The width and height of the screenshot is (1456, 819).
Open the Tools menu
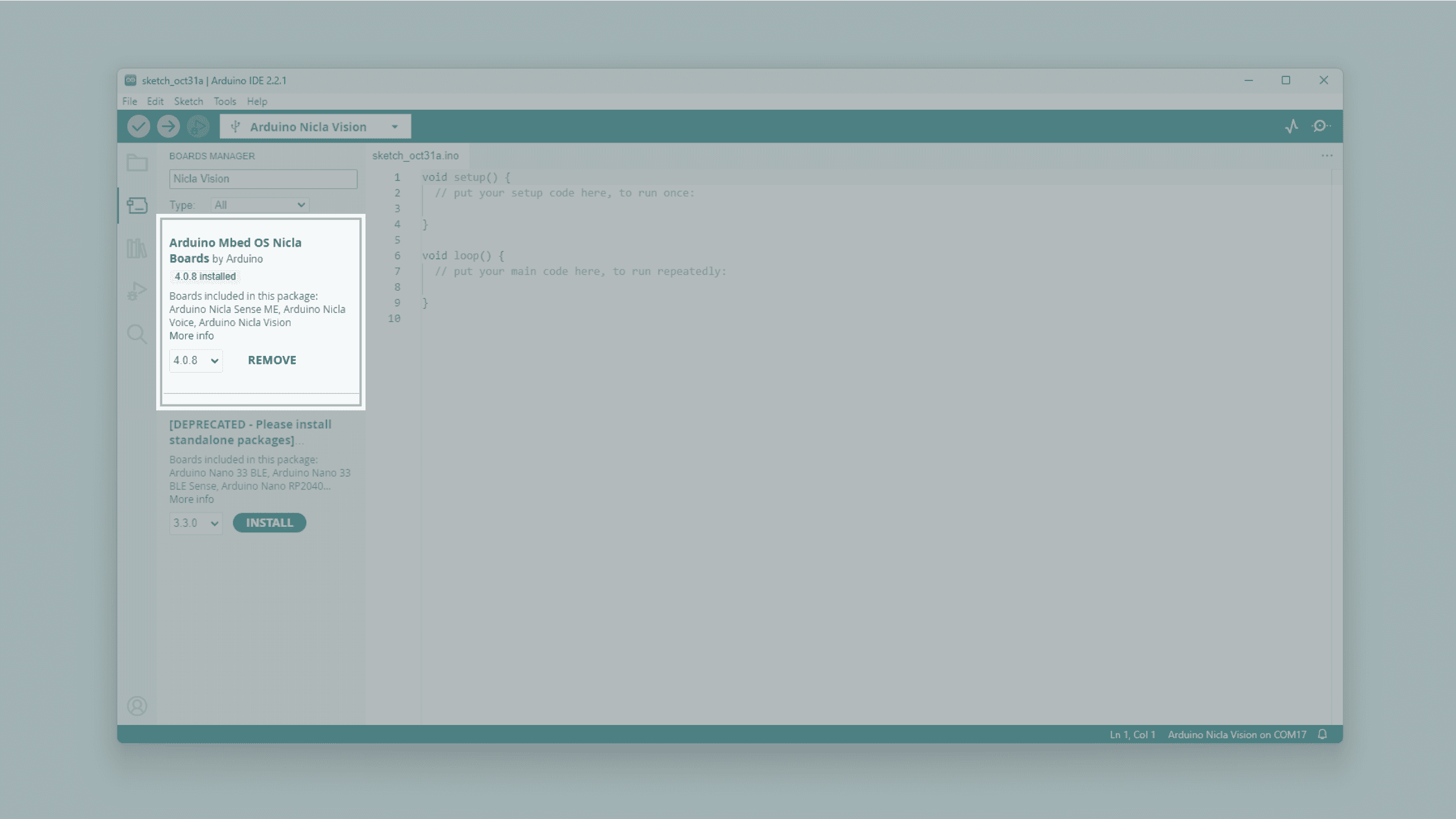[224, 101]
